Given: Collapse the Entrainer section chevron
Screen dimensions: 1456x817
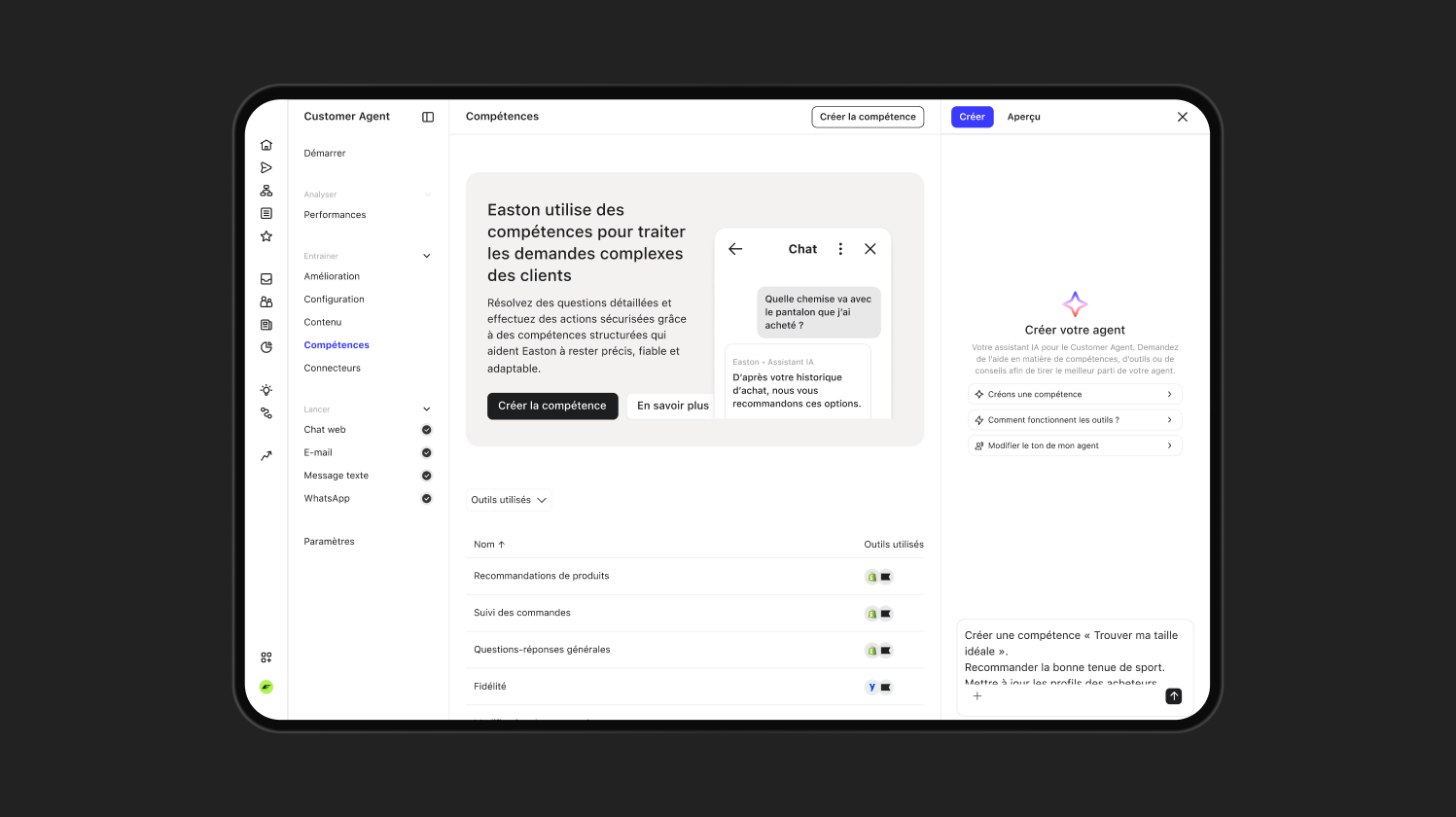Looking at the screenshot, I should [x=427, y=256].
